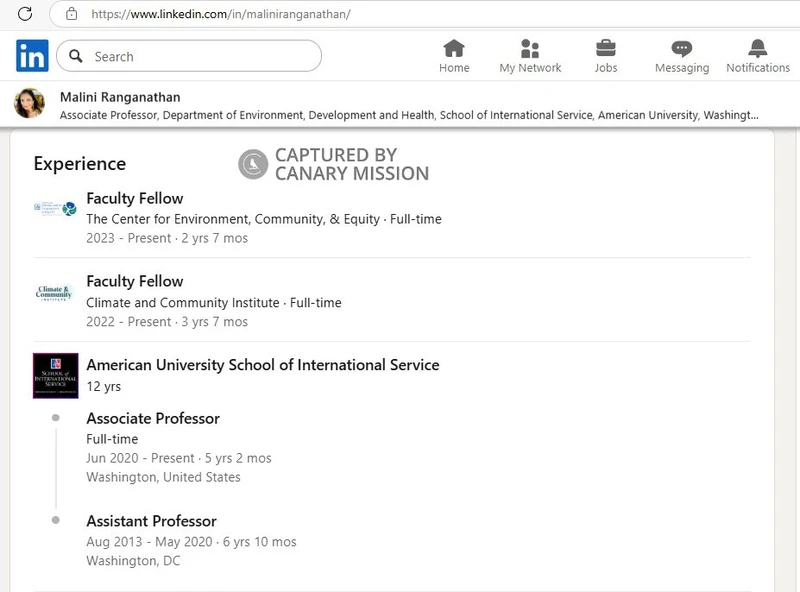The width and height of the screenshot is (800, 592).
Task: Click the magnifier icon in Search box
Action: click(76, 56)
